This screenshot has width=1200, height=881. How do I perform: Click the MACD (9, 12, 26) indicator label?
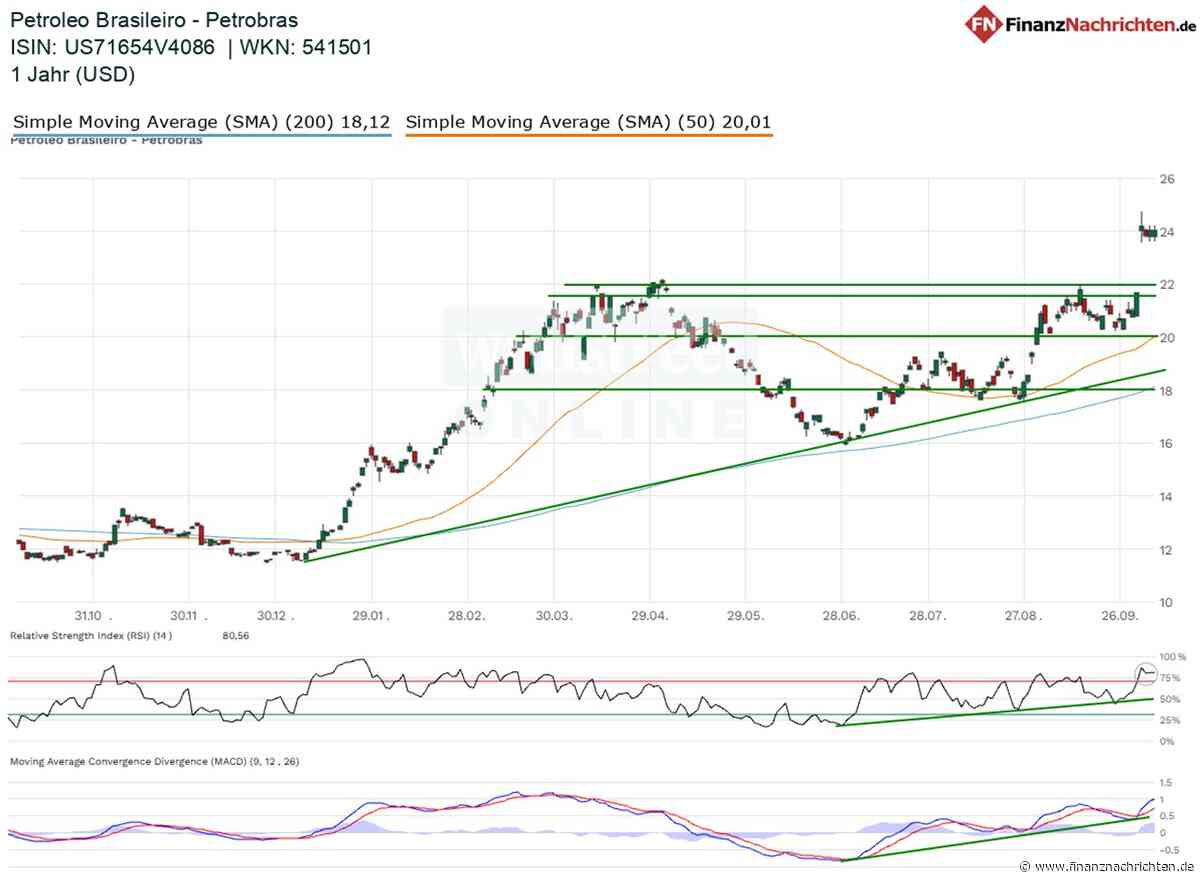coord(154,761)
